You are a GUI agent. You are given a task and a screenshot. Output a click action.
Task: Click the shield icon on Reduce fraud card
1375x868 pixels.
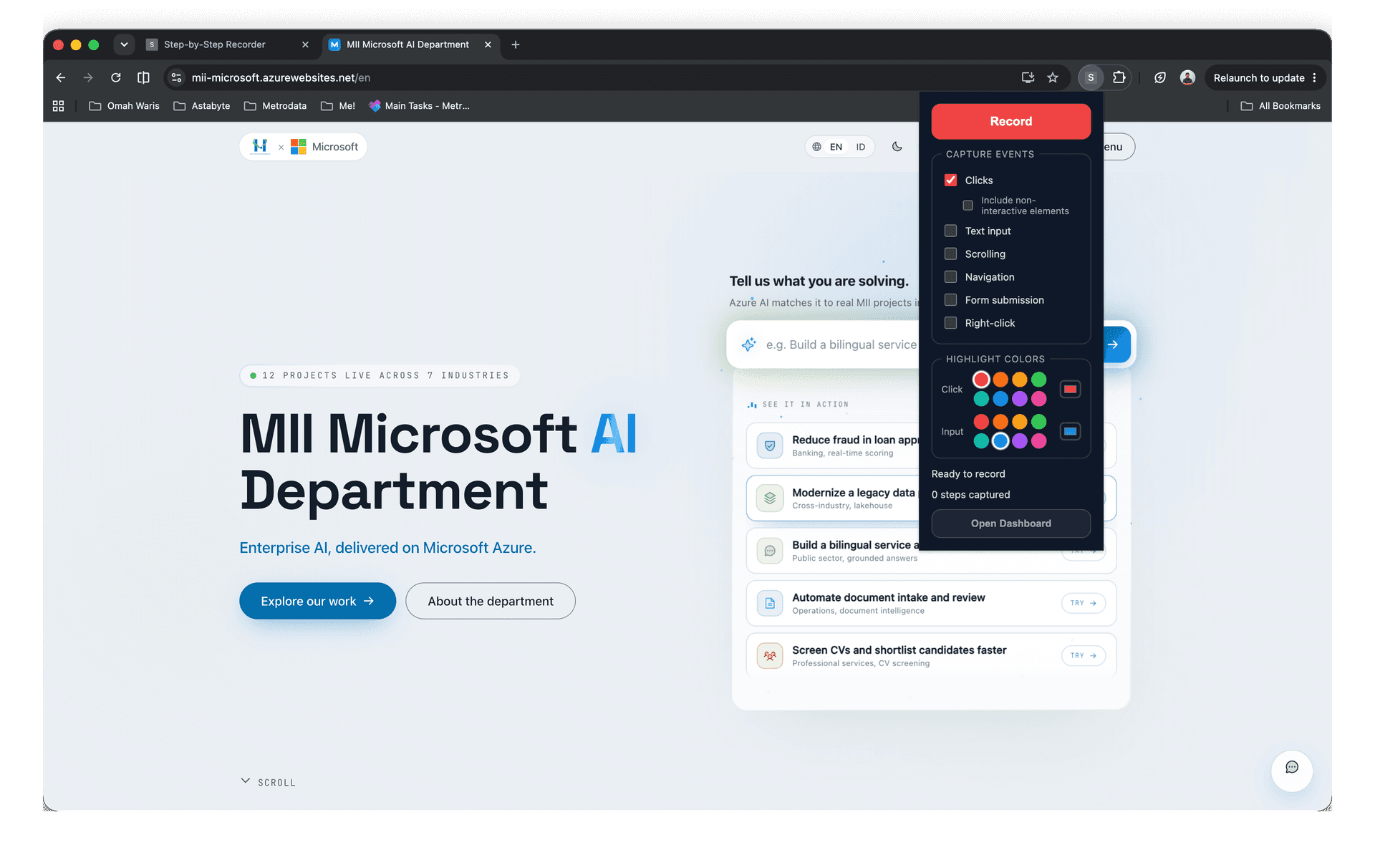[770, 445]
